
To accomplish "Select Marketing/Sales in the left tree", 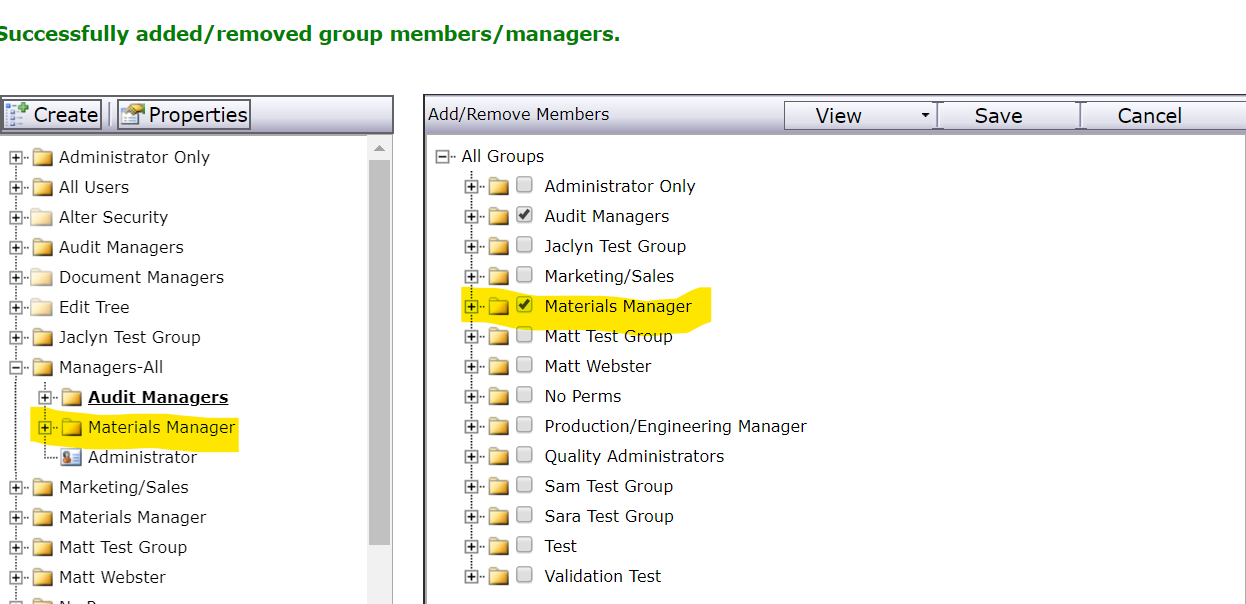I will [x=124, y=487].
